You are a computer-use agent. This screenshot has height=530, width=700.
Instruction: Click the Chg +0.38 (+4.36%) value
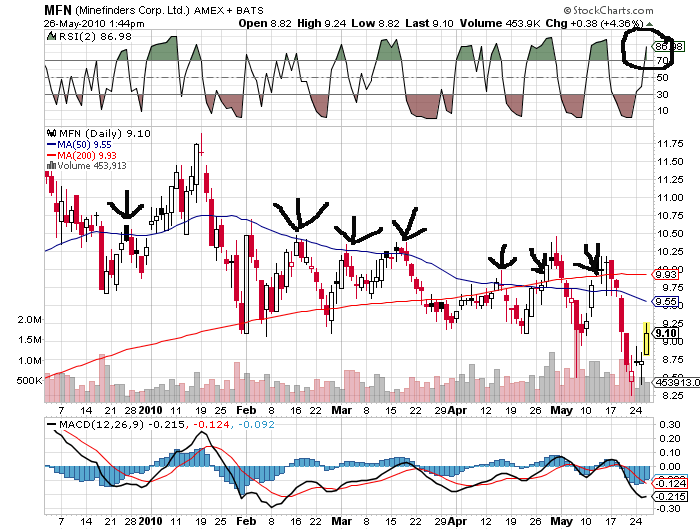[595, 23]
